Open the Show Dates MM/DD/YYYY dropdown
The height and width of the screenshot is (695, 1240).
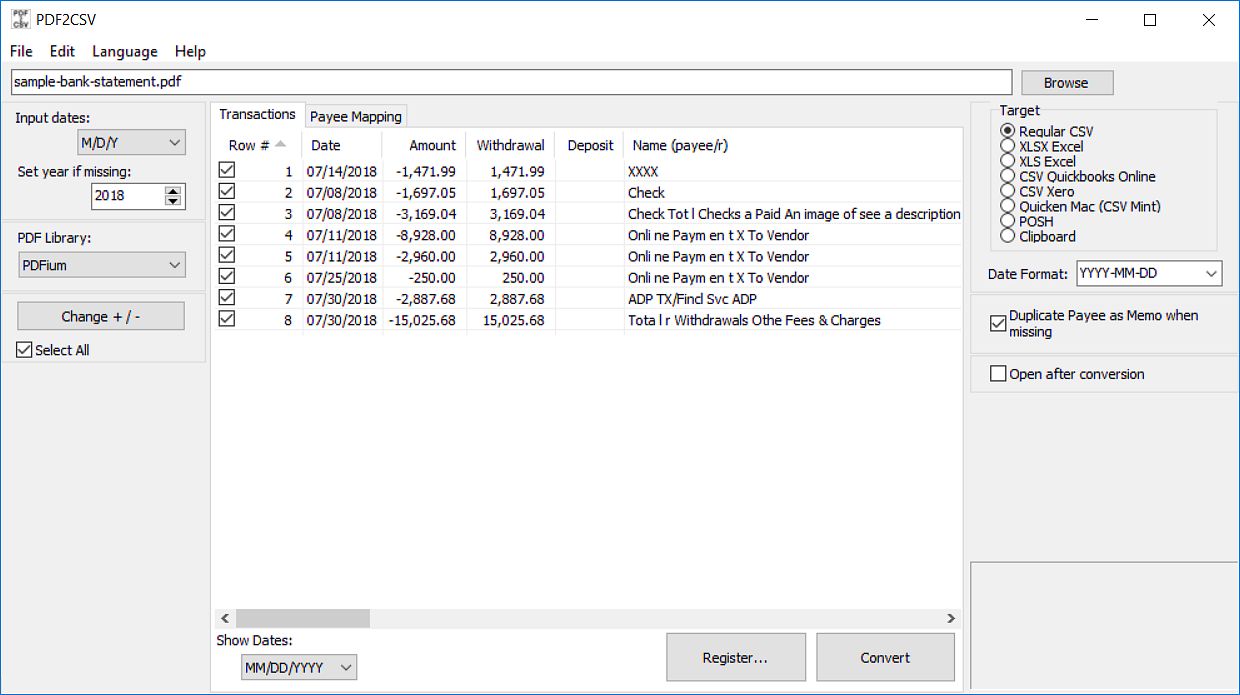coord(299,667)
